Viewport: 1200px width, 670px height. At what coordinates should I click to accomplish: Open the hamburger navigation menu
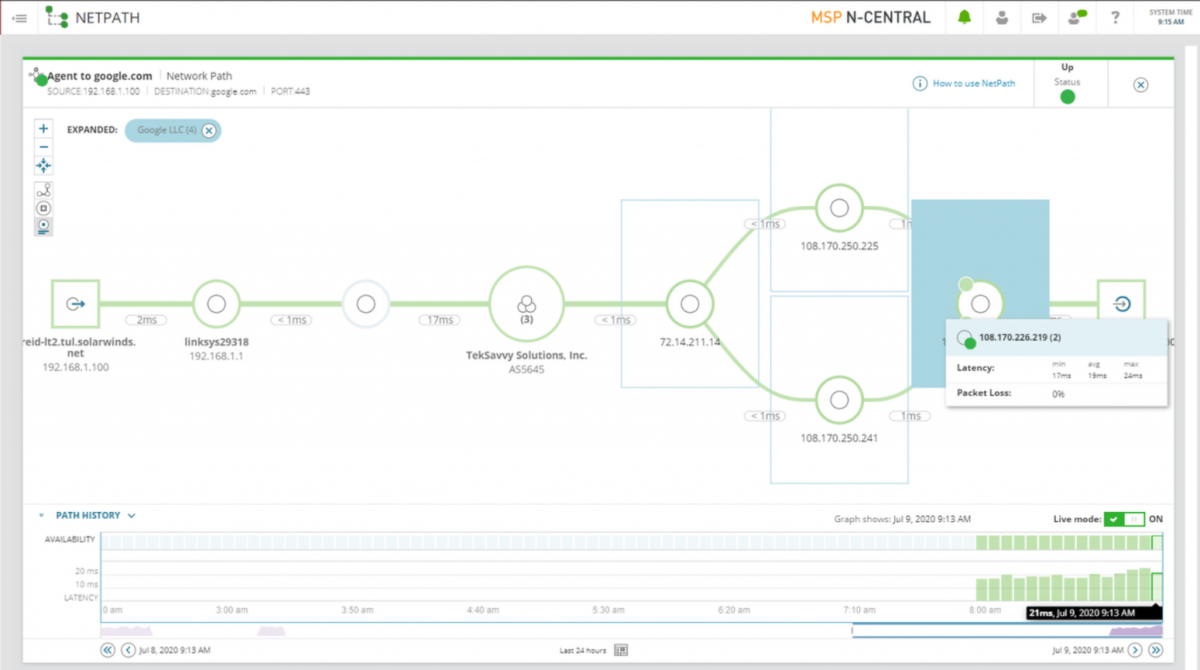pyautogui.click(x=19, y=18)
